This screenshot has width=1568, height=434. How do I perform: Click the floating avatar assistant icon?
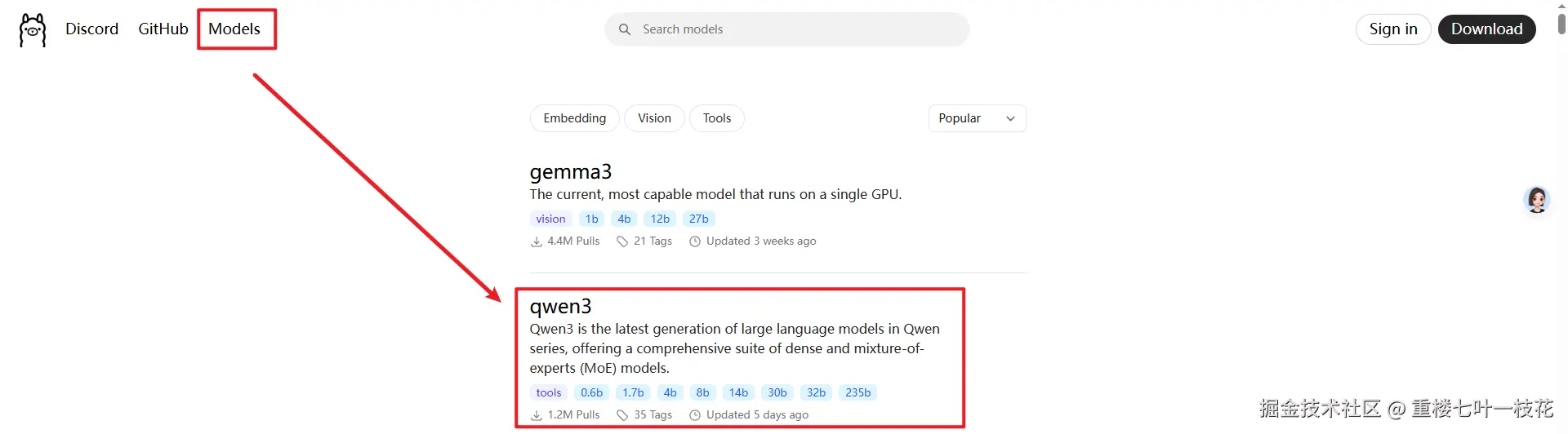coord(1537,200)
